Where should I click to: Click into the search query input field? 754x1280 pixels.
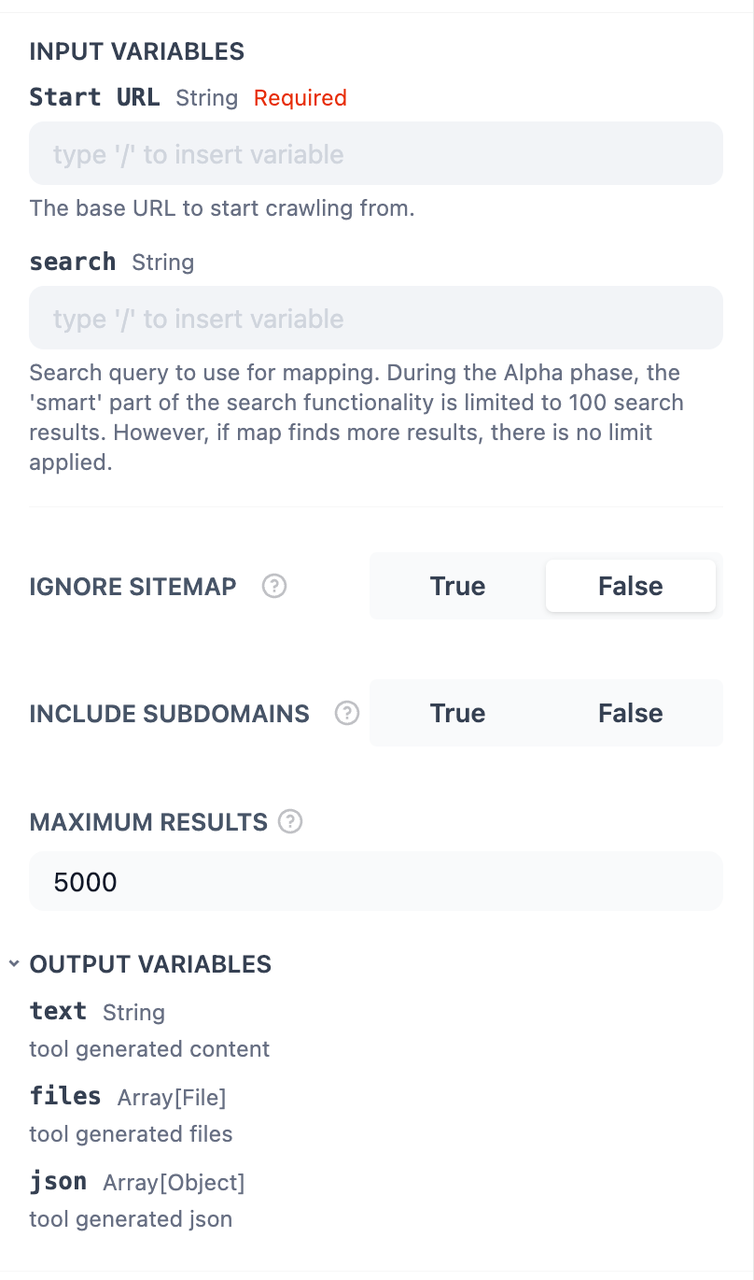(x=376, y=318)
